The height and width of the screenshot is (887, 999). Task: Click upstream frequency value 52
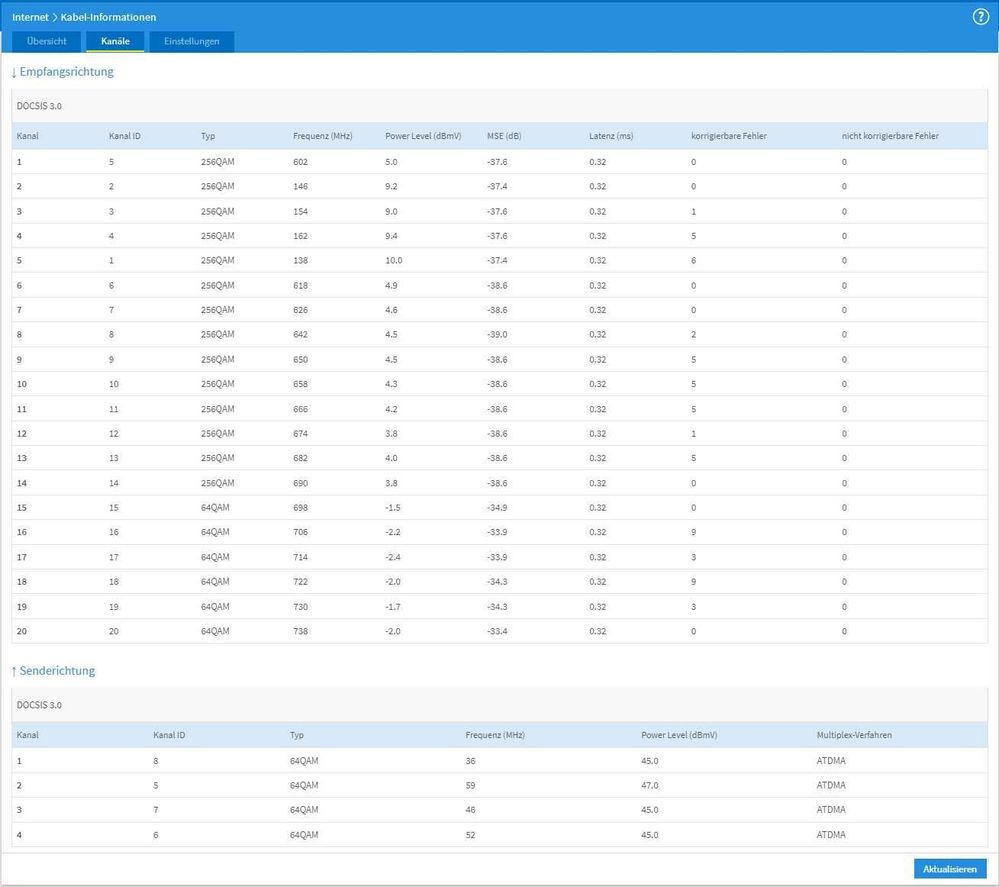470,835
